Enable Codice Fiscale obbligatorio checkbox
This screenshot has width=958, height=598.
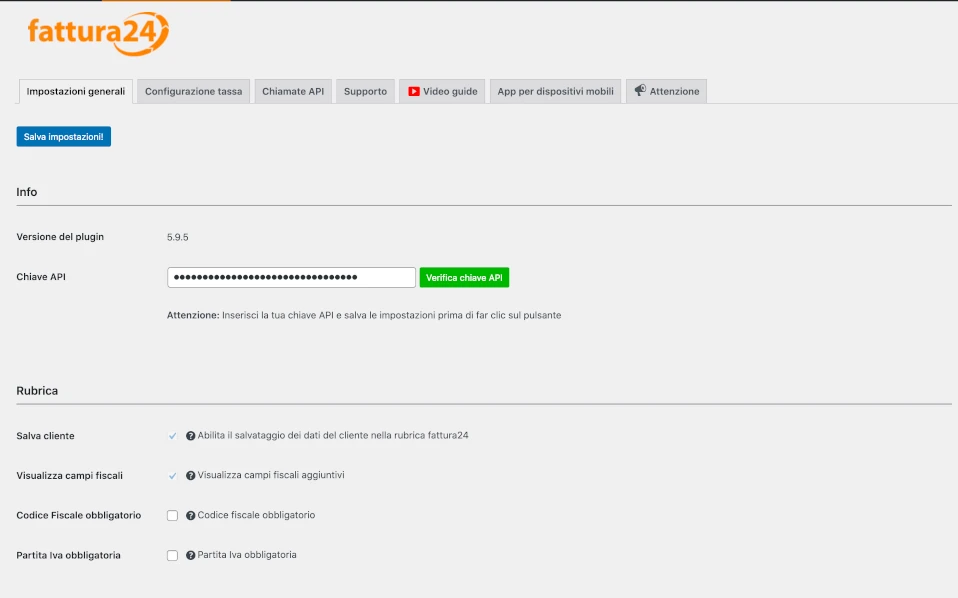pyautogui.click(x=172, y=516)
